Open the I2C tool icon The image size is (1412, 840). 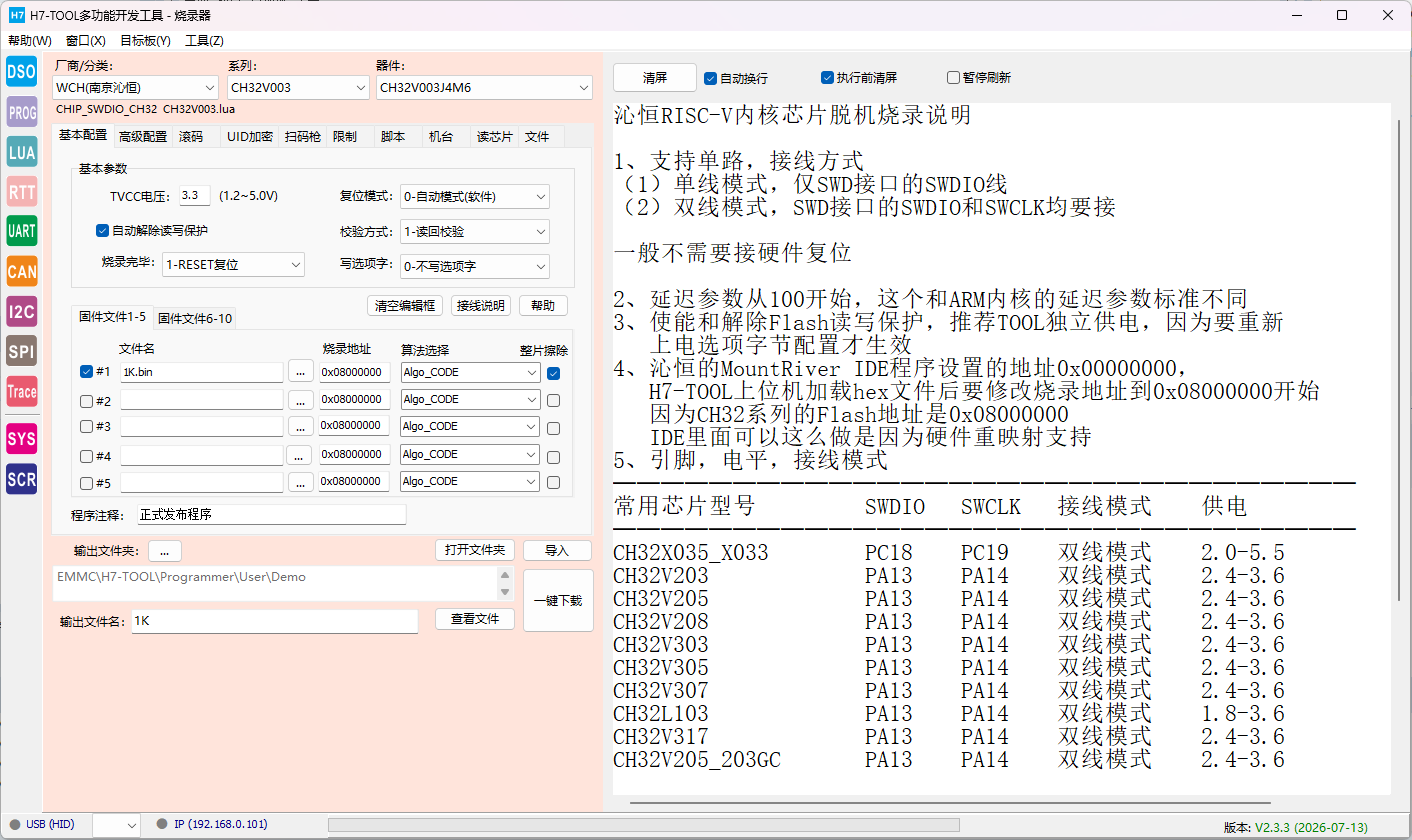tap(21, 312)
